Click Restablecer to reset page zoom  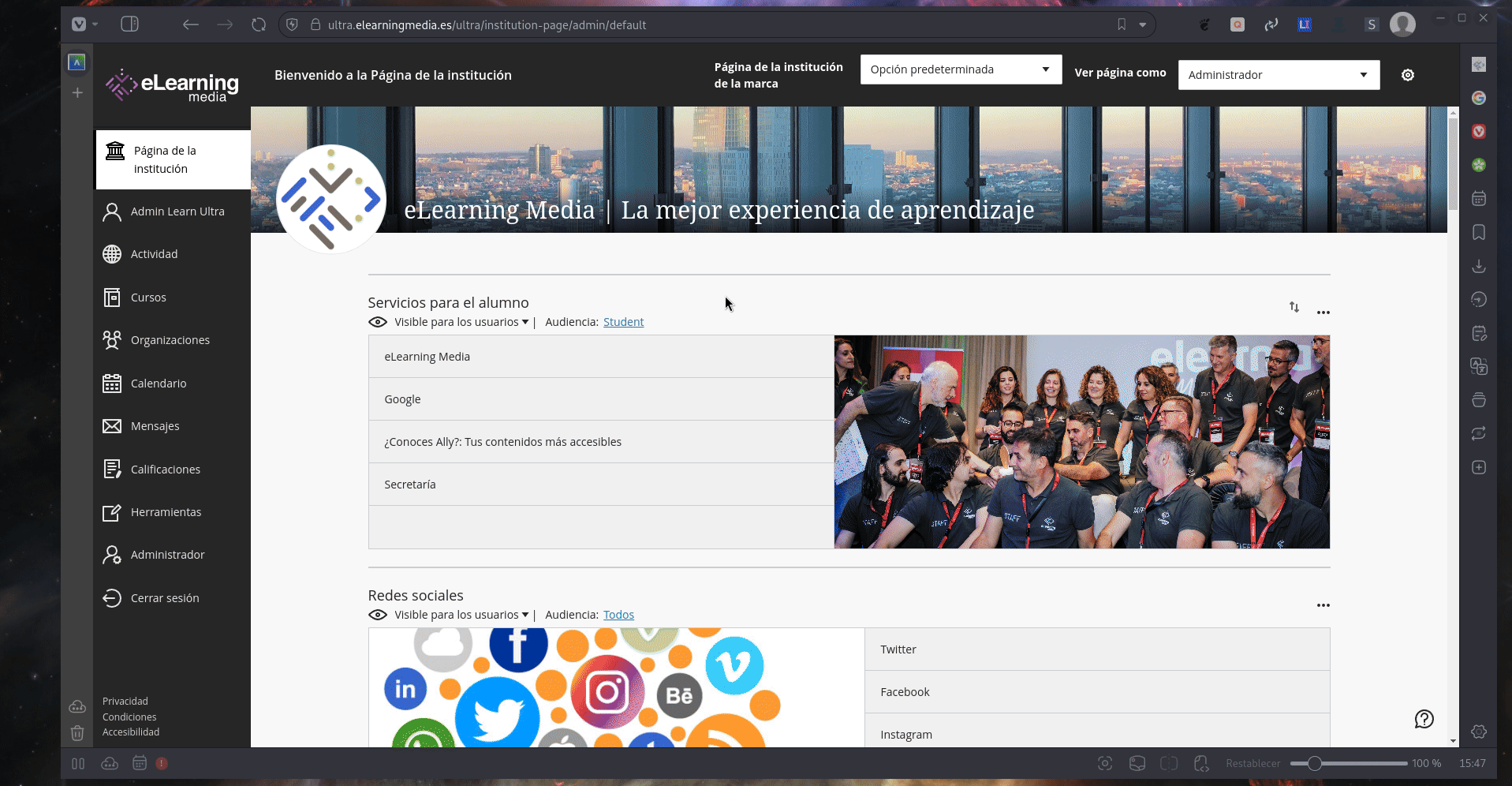[x=1253, y=763]
